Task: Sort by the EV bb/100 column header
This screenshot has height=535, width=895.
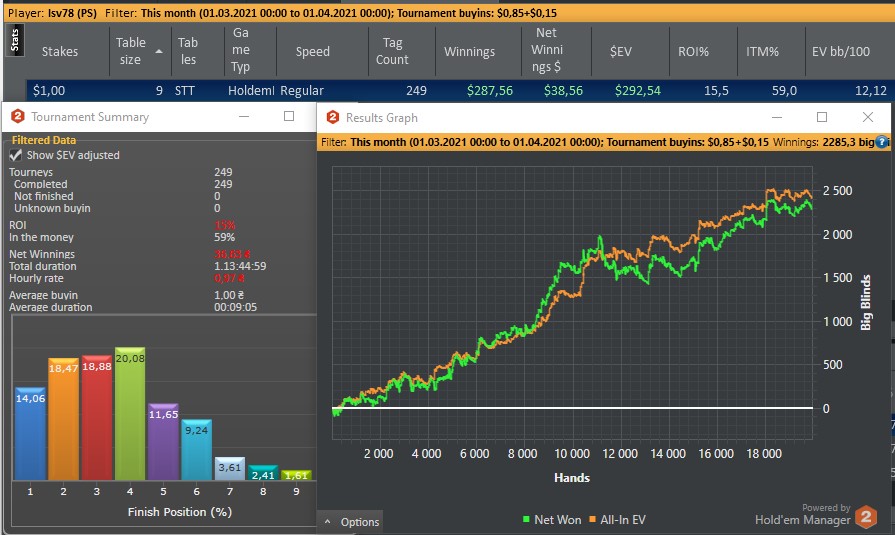Action: click(x=841, y=51)
